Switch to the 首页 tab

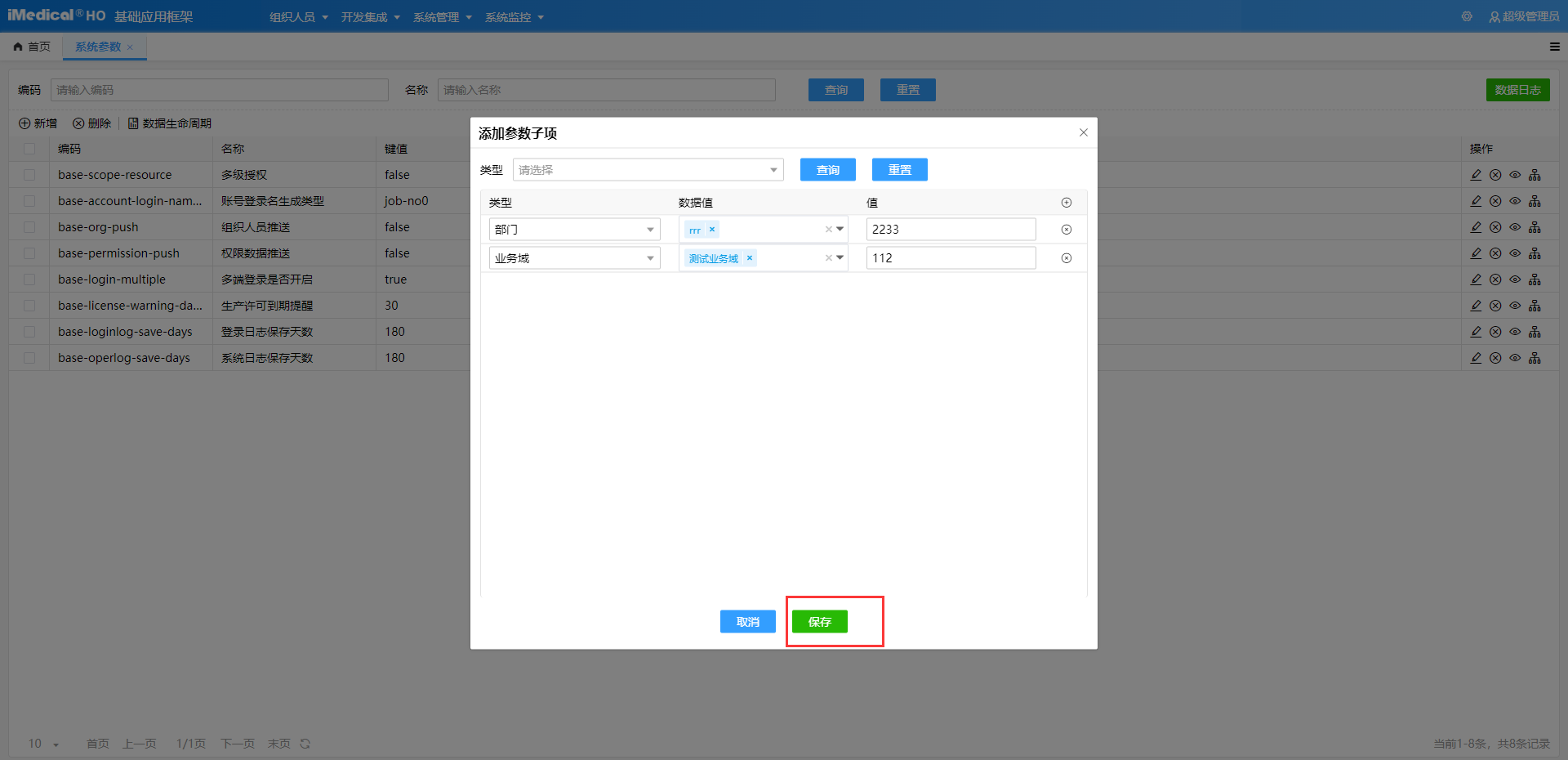[32, 47]
